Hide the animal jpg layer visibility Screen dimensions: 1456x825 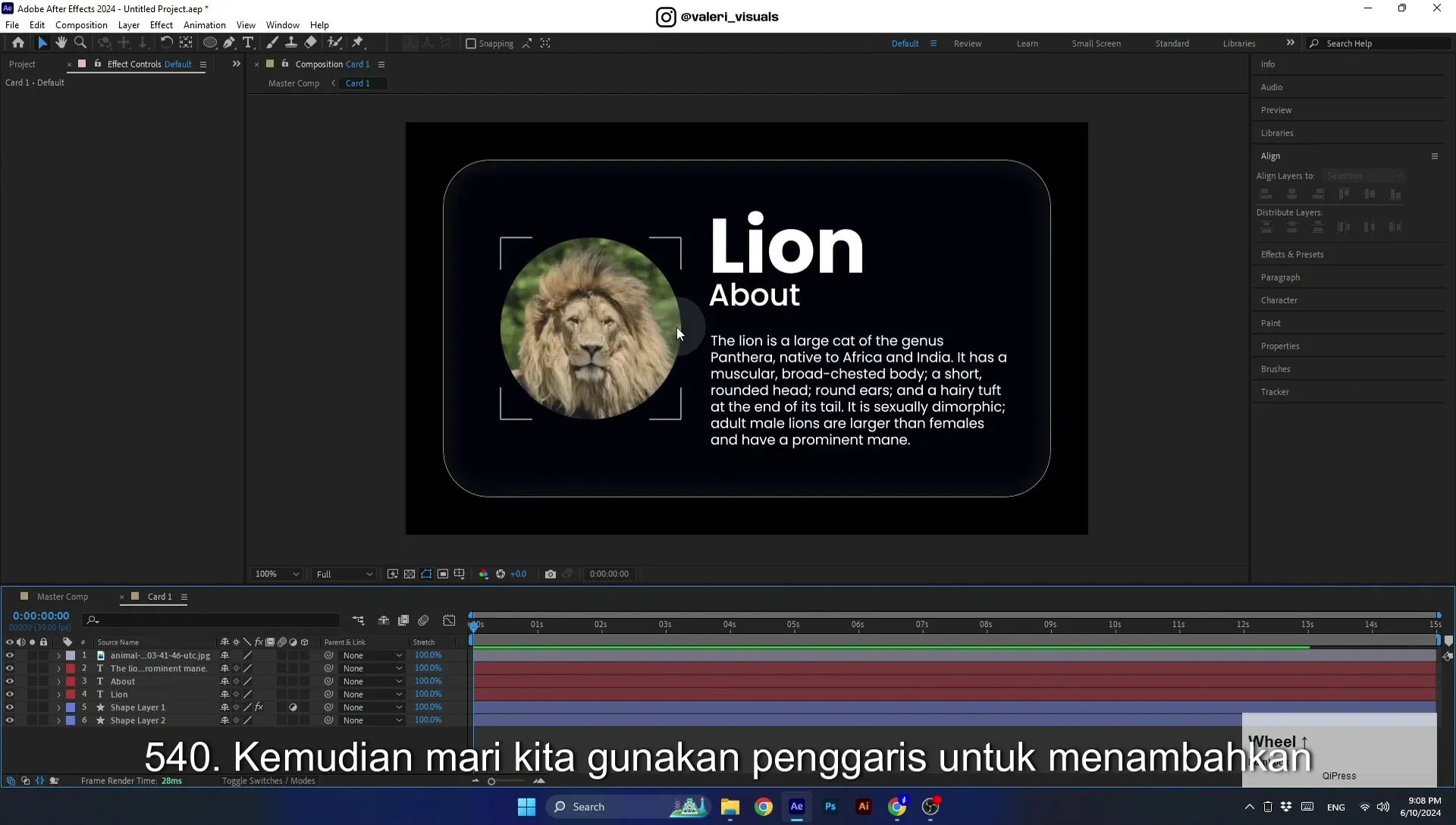(9, 655)
